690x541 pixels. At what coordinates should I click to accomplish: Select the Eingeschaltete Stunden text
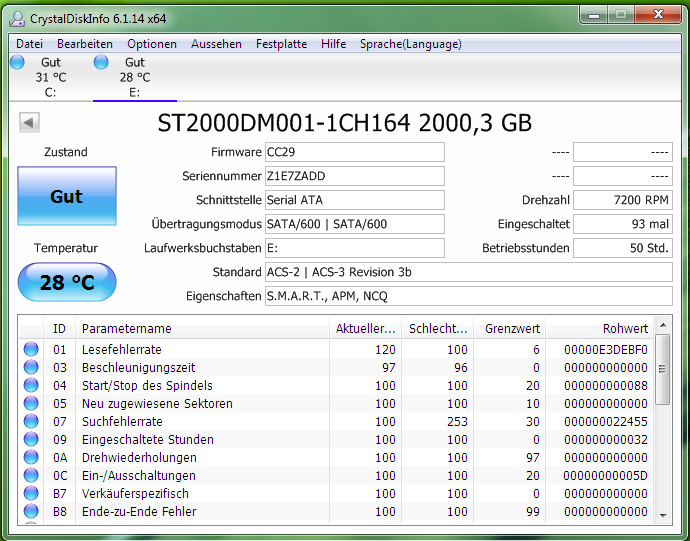pyautogui.click(x=148, y=440)
